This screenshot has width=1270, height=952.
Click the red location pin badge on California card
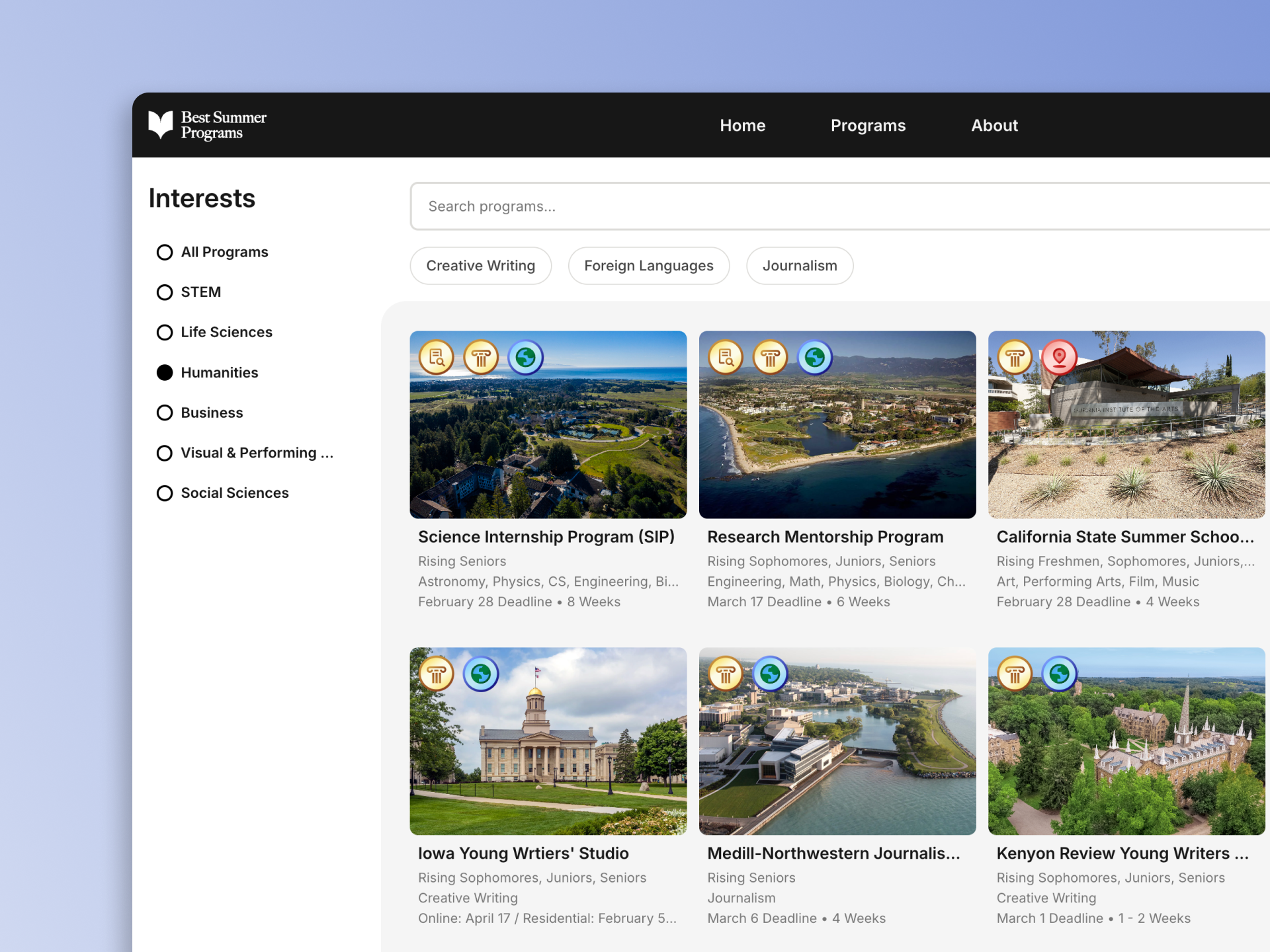[x=1059, y=358]
